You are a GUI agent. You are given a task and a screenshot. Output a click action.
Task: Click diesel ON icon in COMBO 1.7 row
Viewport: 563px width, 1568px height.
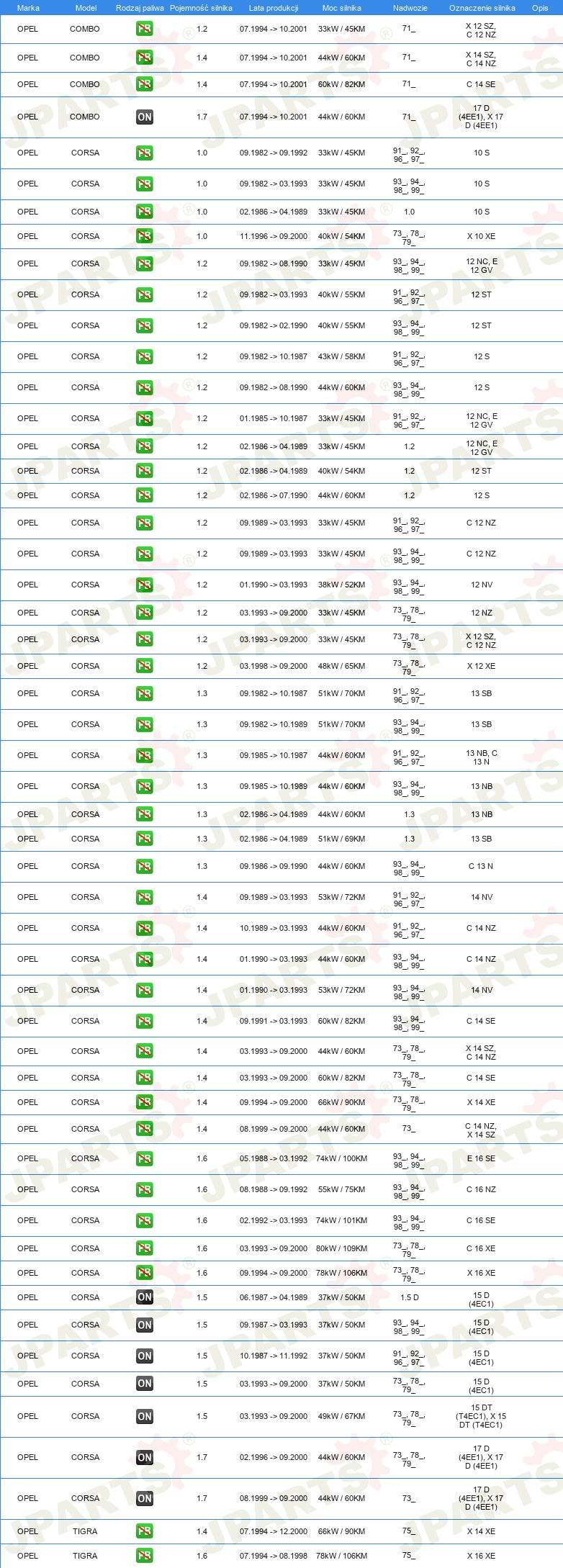[x=145, y=117]
